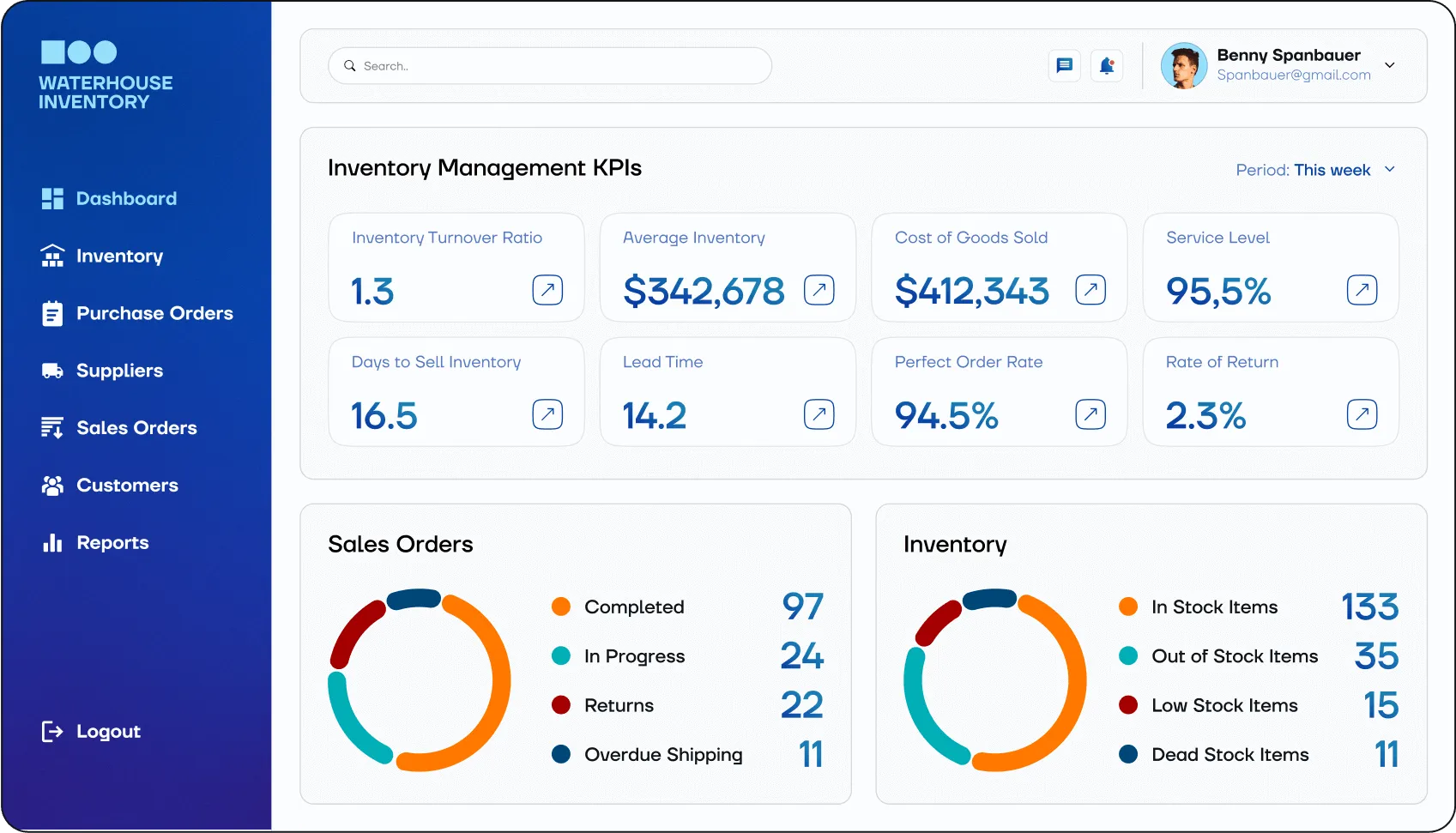Open the notifications bell icon

[1107, 65]
